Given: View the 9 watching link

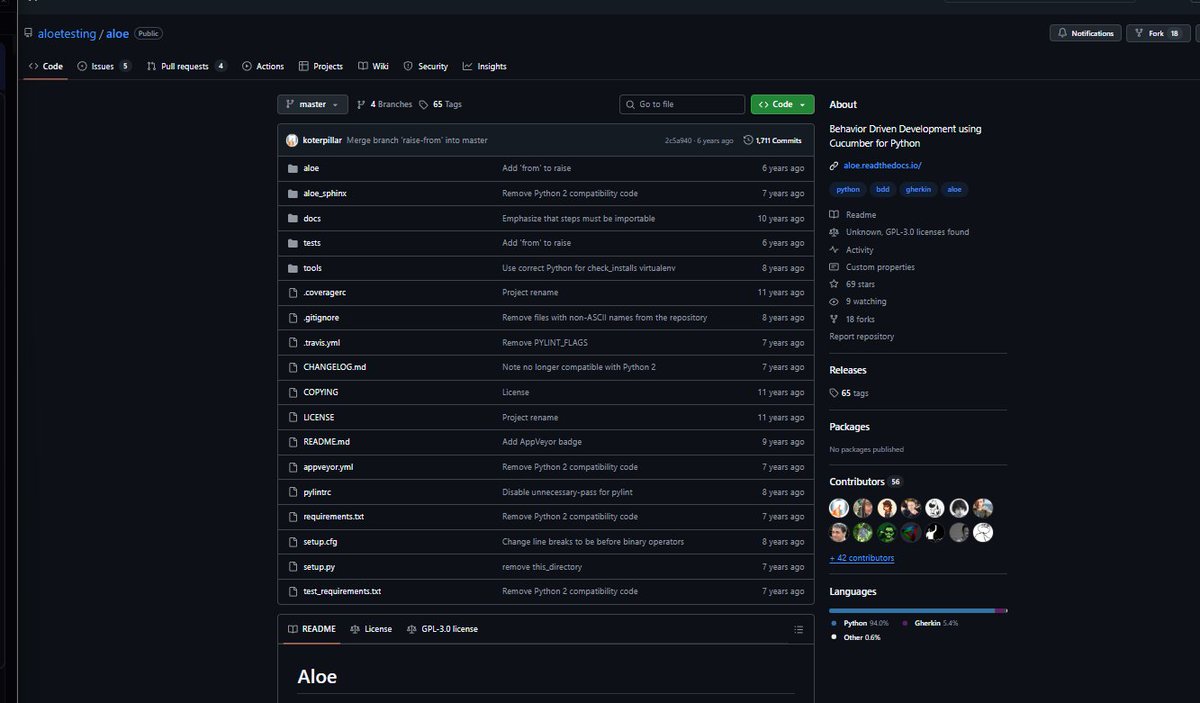Looking at the screenshot, I should point(858,301).
